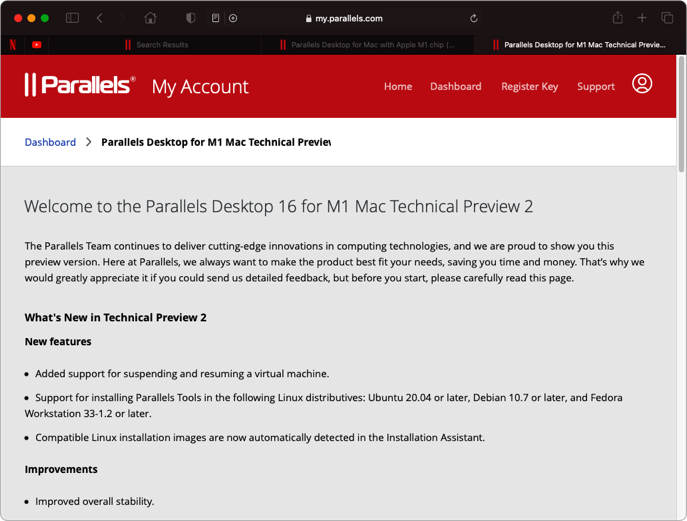Click the Parallels Tools Linux distributives bullet
Image resolution: width=687 pixels, height=521 pixels.
point(323,405)
